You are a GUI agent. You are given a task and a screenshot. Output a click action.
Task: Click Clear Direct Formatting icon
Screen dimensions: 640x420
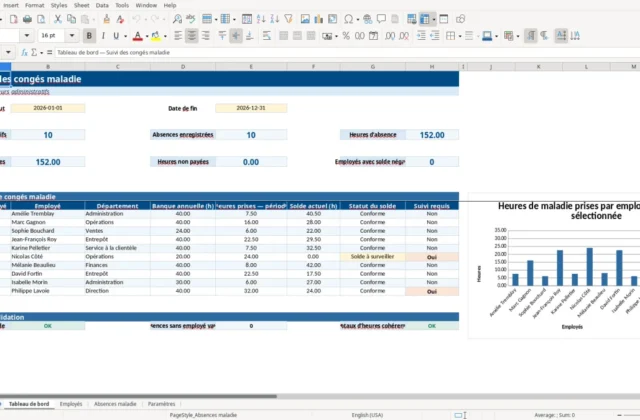pos(120,19)
